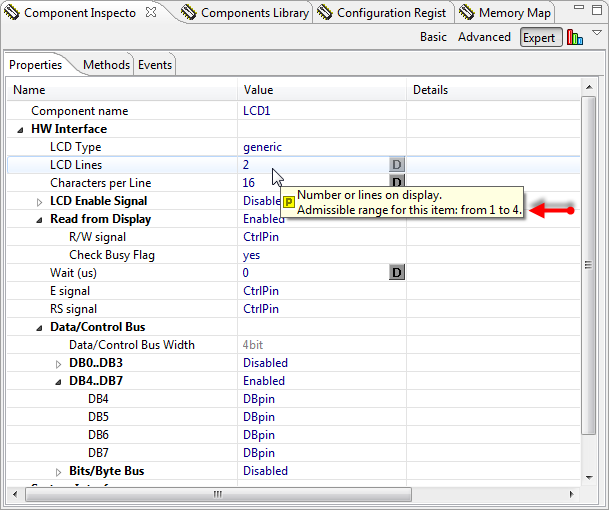Click the D button for Wait (us)
This screenshot has height=510, width=609.
coord(396,273)
